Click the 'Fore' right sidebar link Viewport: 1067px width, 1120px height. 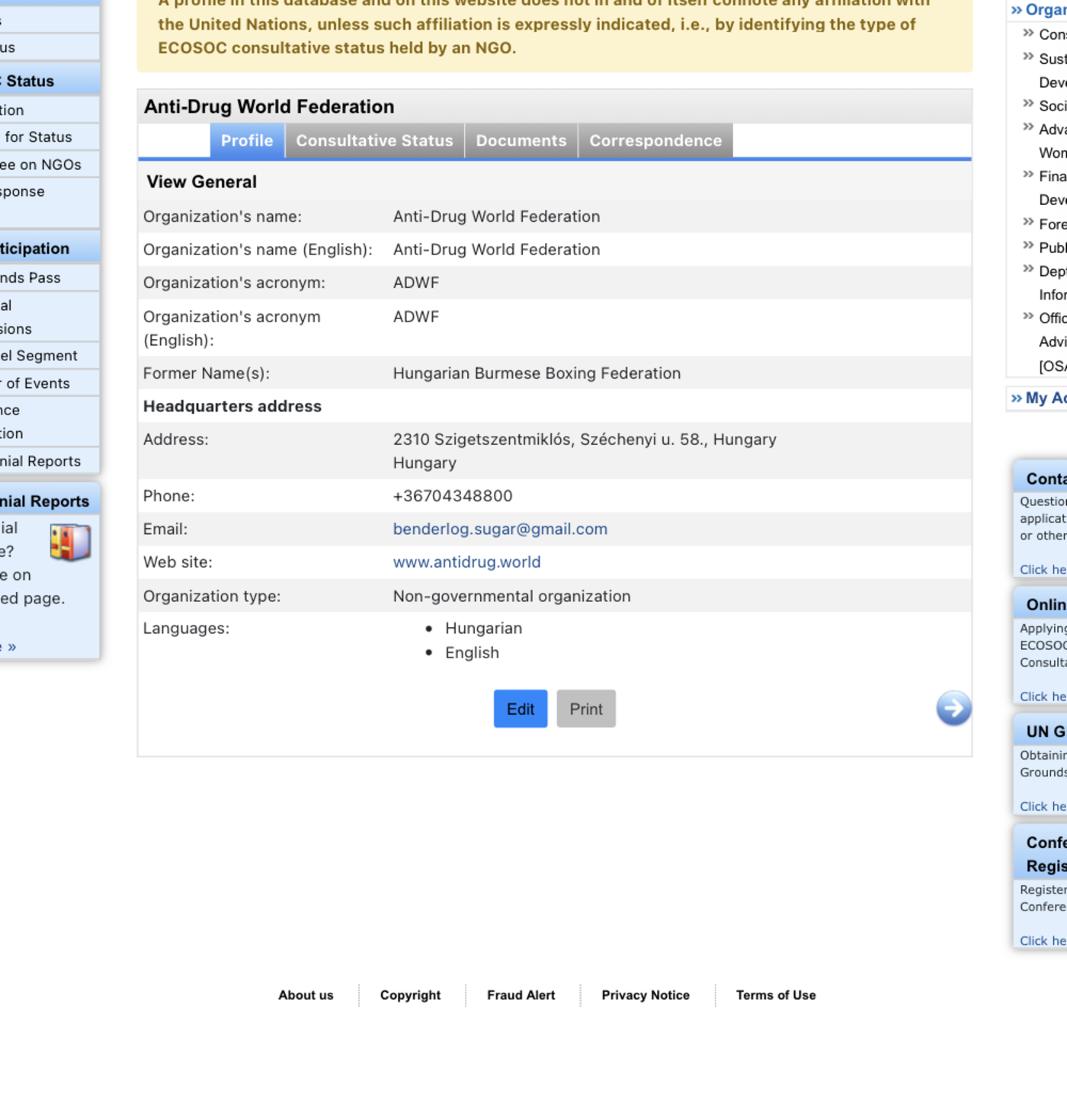tap(1052, 224)
